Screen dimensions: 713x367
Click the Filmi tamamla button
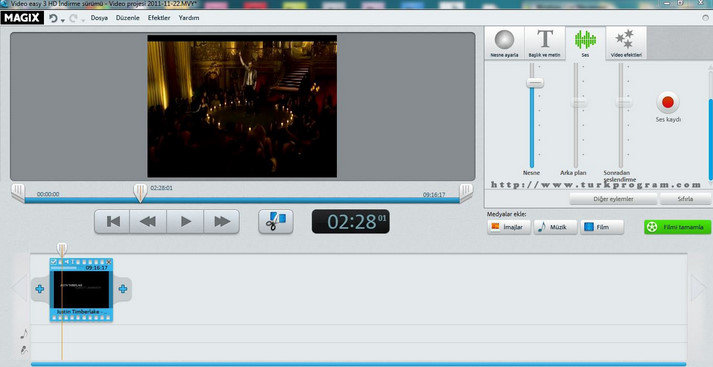(x=677, y=227)
